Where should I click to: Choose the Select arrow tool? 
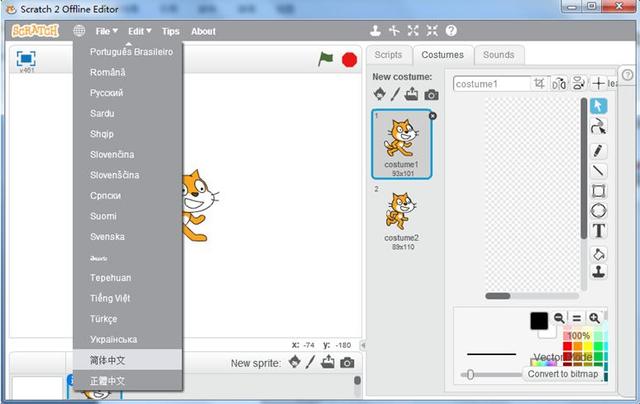tap(598, 106)
